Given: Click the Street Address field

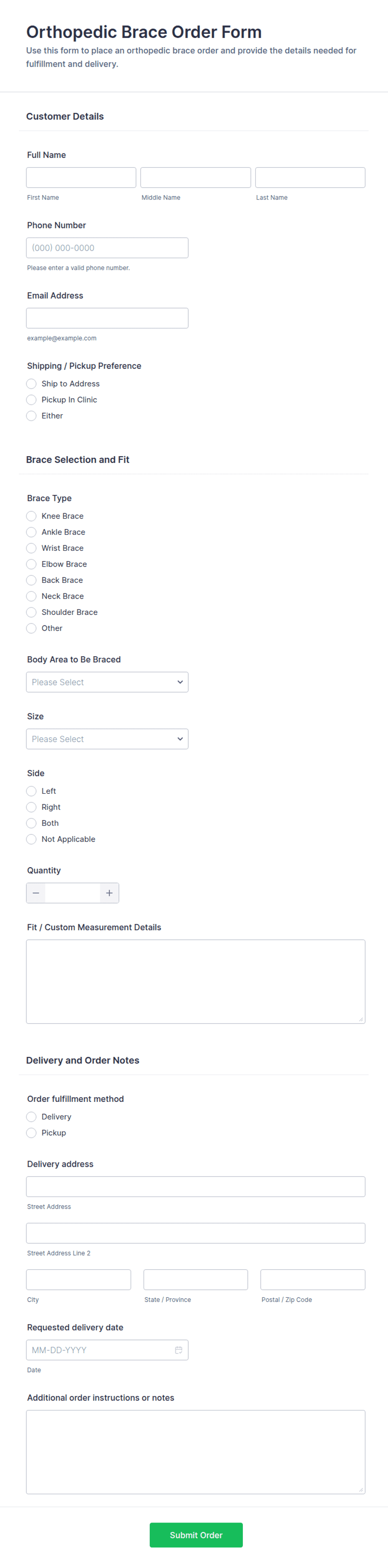Looking at the screenshot, I should click(x=196, y=1187).
